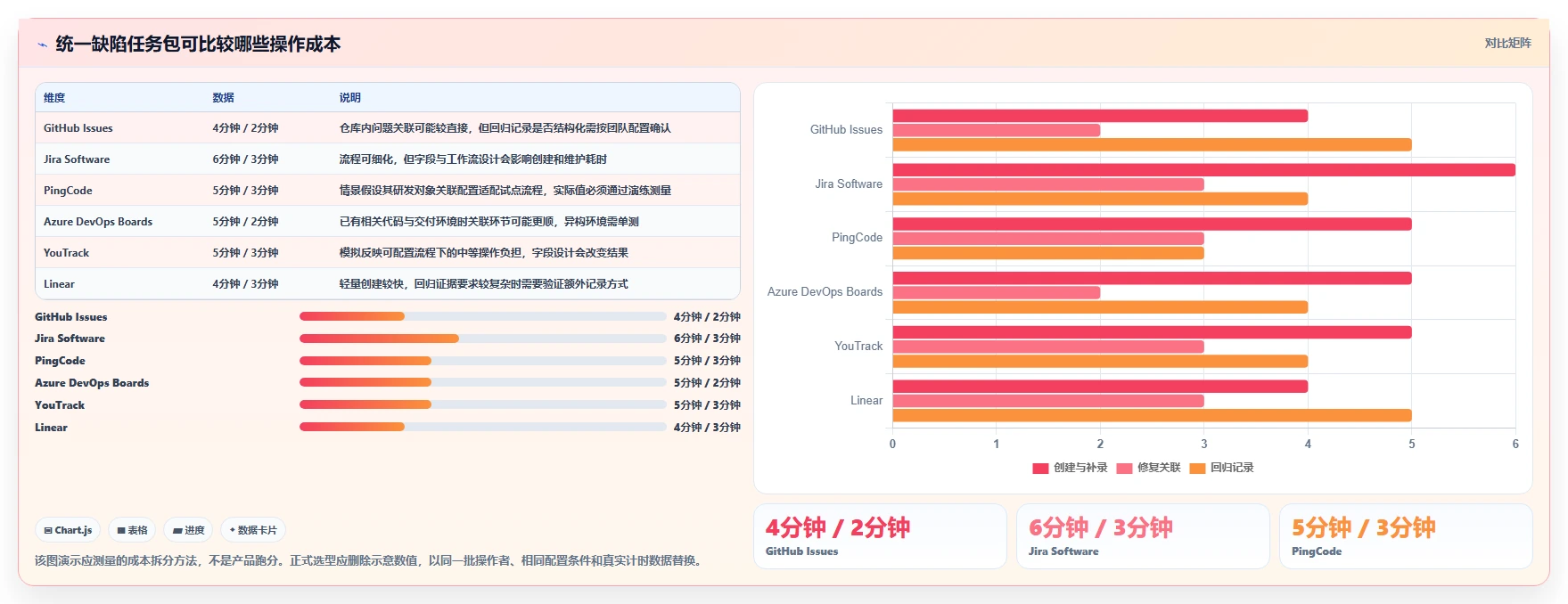Click 6分钟 / 3分钟 in the table's Jira row
The height and width of the screenshot is (604, 1568).
pyautogui.click(x=245, y=159)
